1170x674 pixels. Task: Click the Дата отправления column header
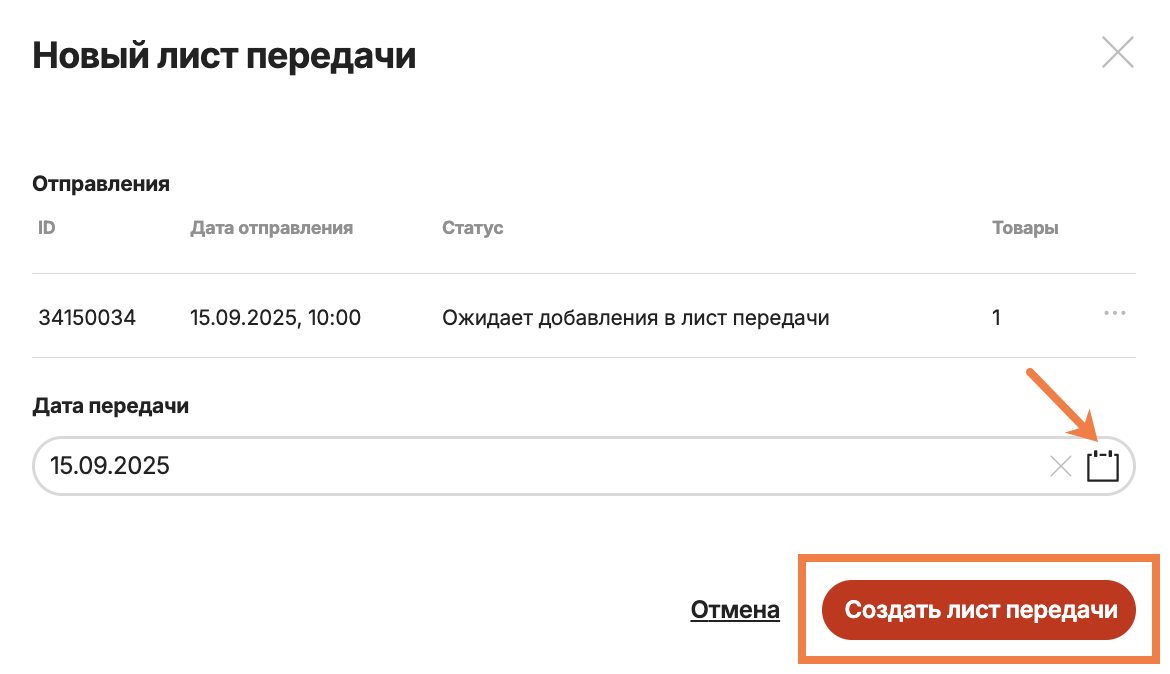tap(271, 228)
